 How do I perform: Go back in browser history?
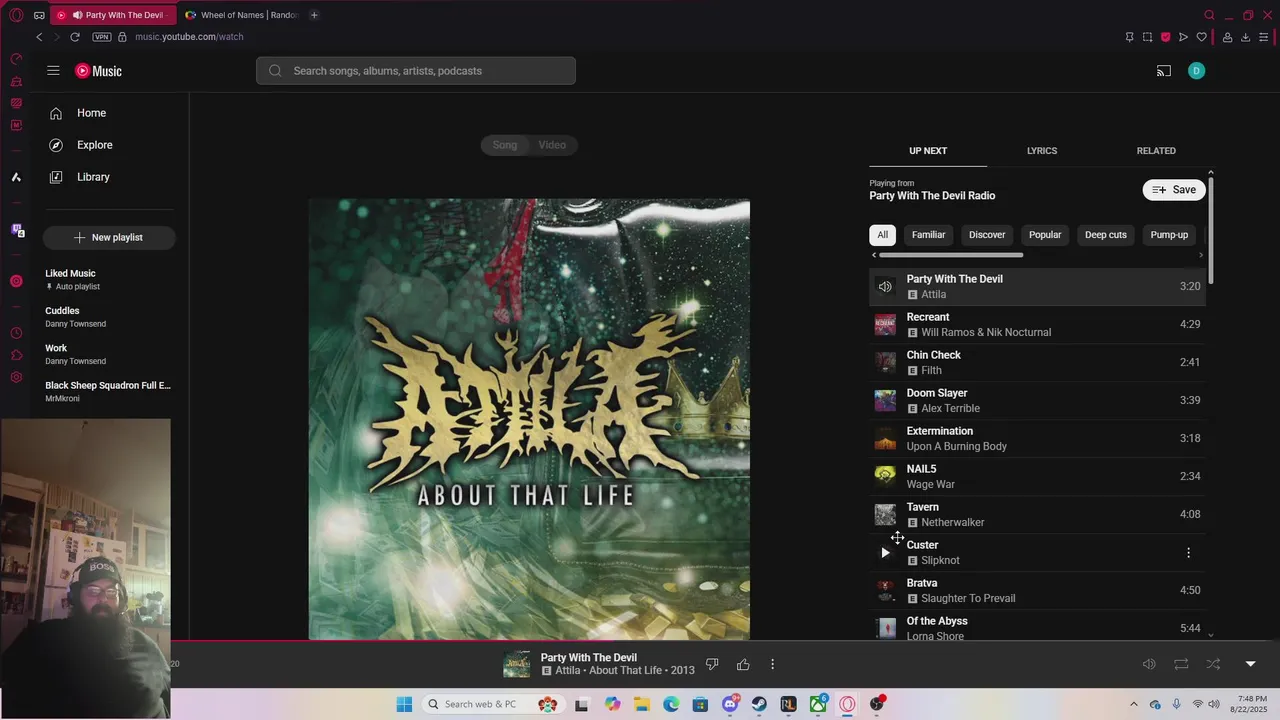(39, 37)
